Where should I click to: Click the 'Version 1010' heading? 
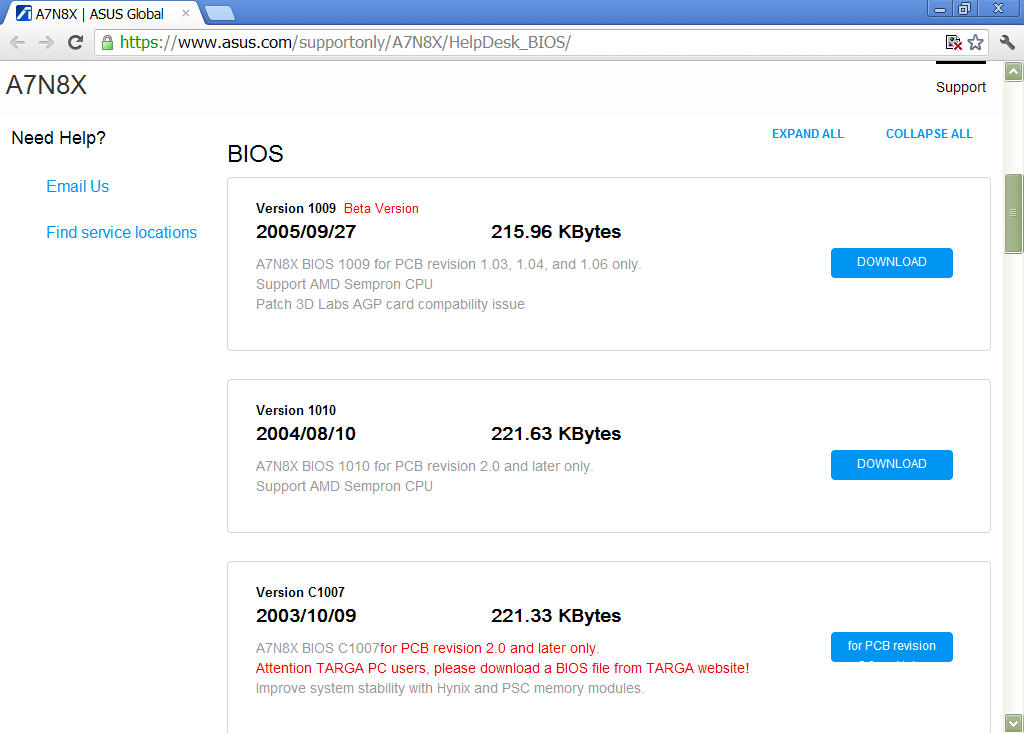pyautogui.click(x=296, y=410)
